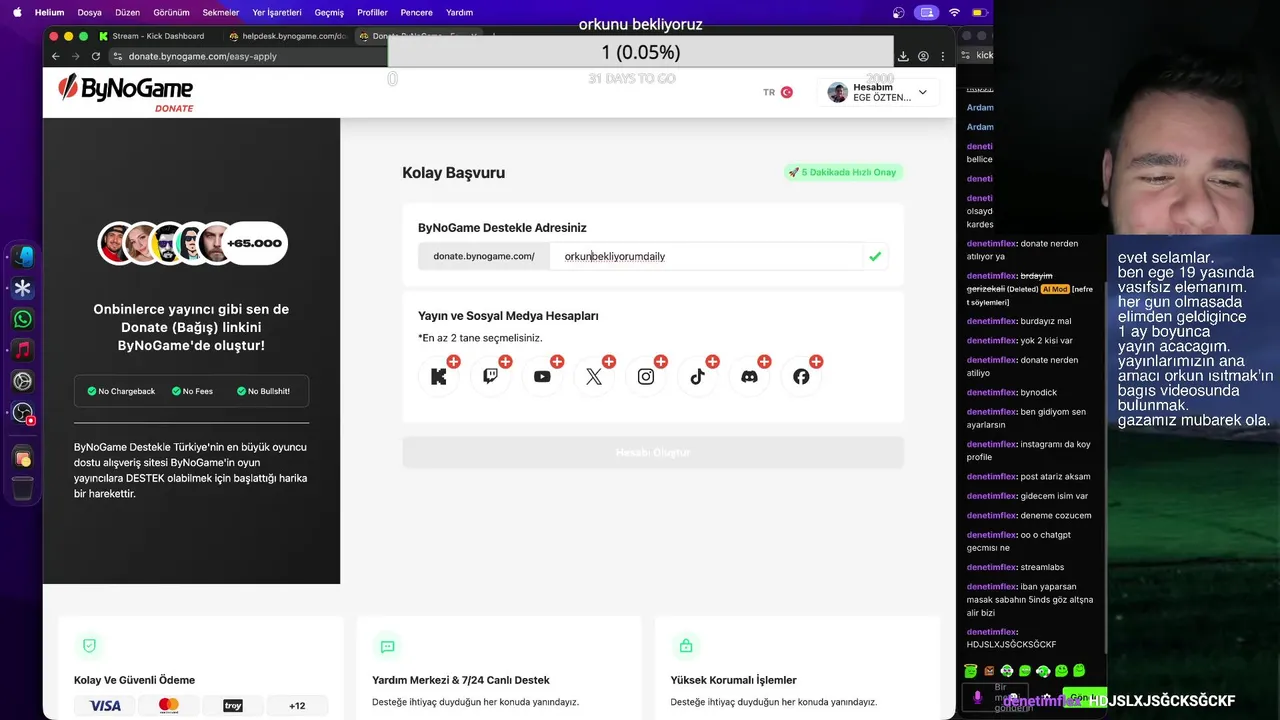Add TikTok account to the application

click(698, 376)
